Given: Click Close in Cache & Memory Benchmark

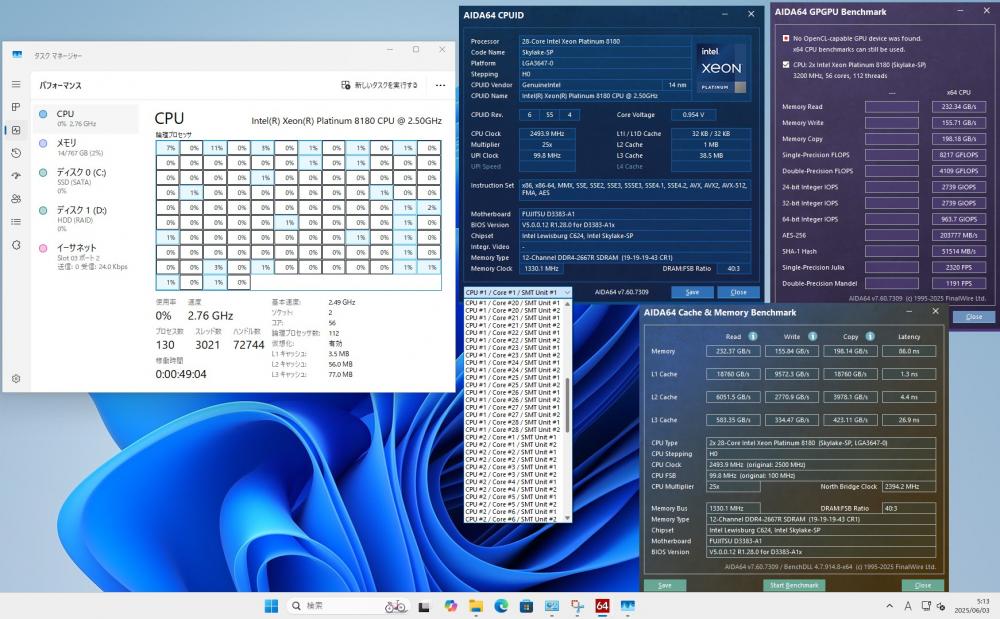Looking at the screenshot, I should [x=923, y=585].
